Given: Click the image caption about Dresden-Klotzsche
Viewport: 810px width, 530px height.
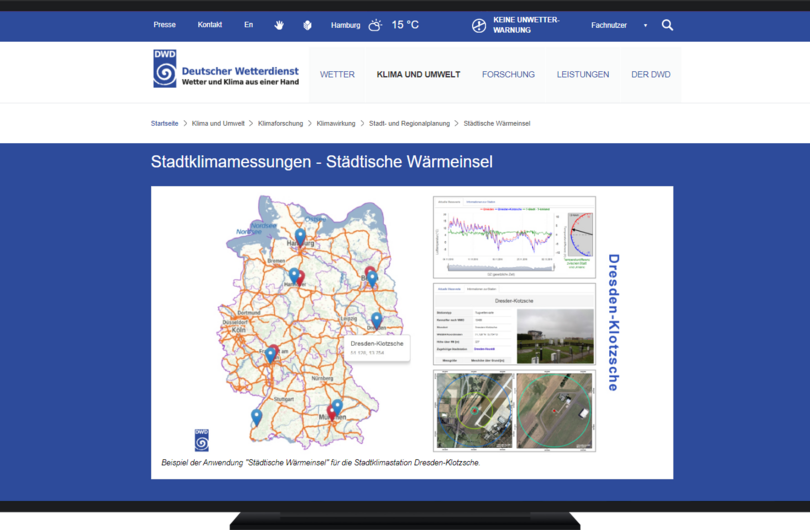Looking at the screenshot, I should point(321,463).
